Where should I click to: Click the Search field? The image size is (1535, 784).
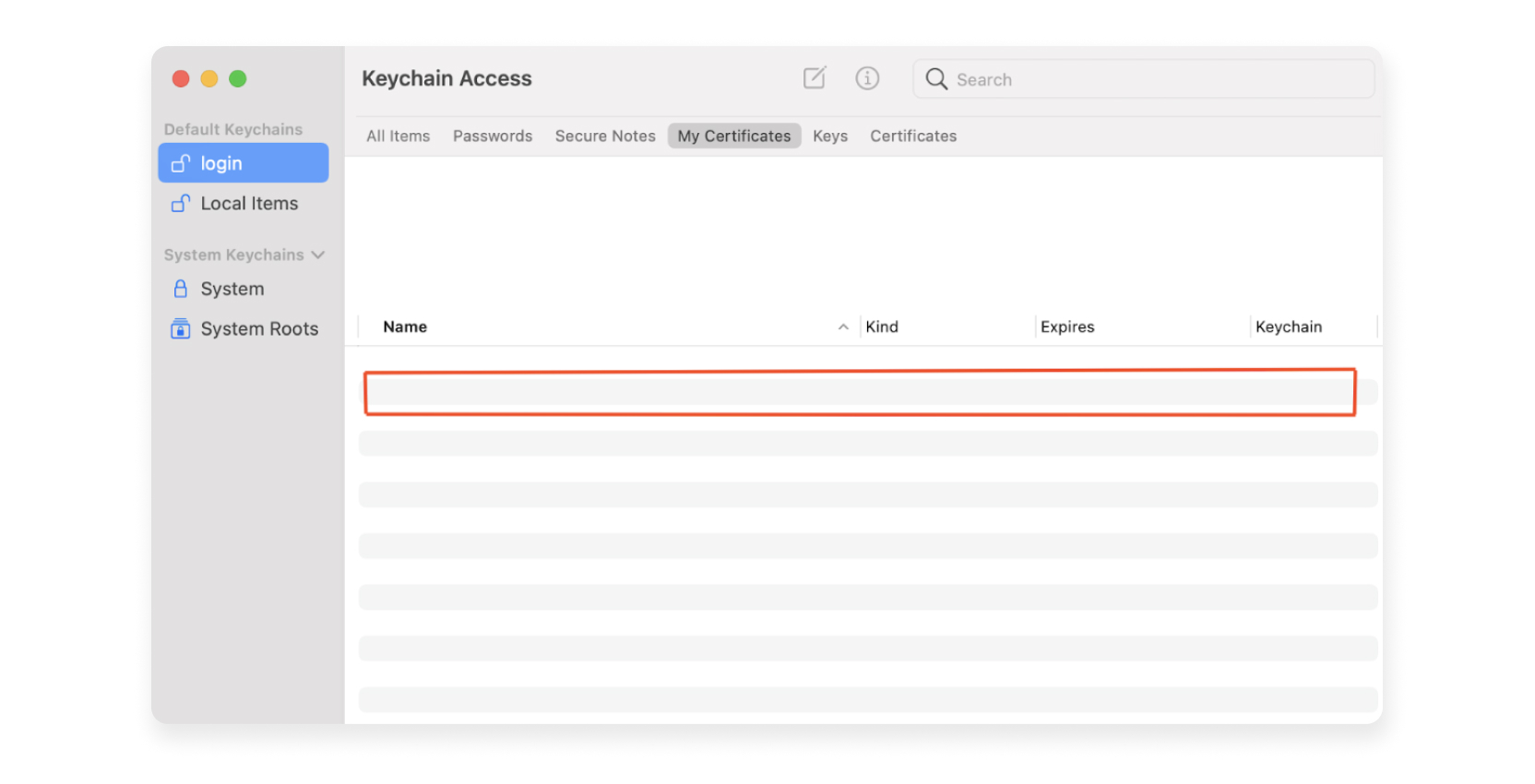1144,79
